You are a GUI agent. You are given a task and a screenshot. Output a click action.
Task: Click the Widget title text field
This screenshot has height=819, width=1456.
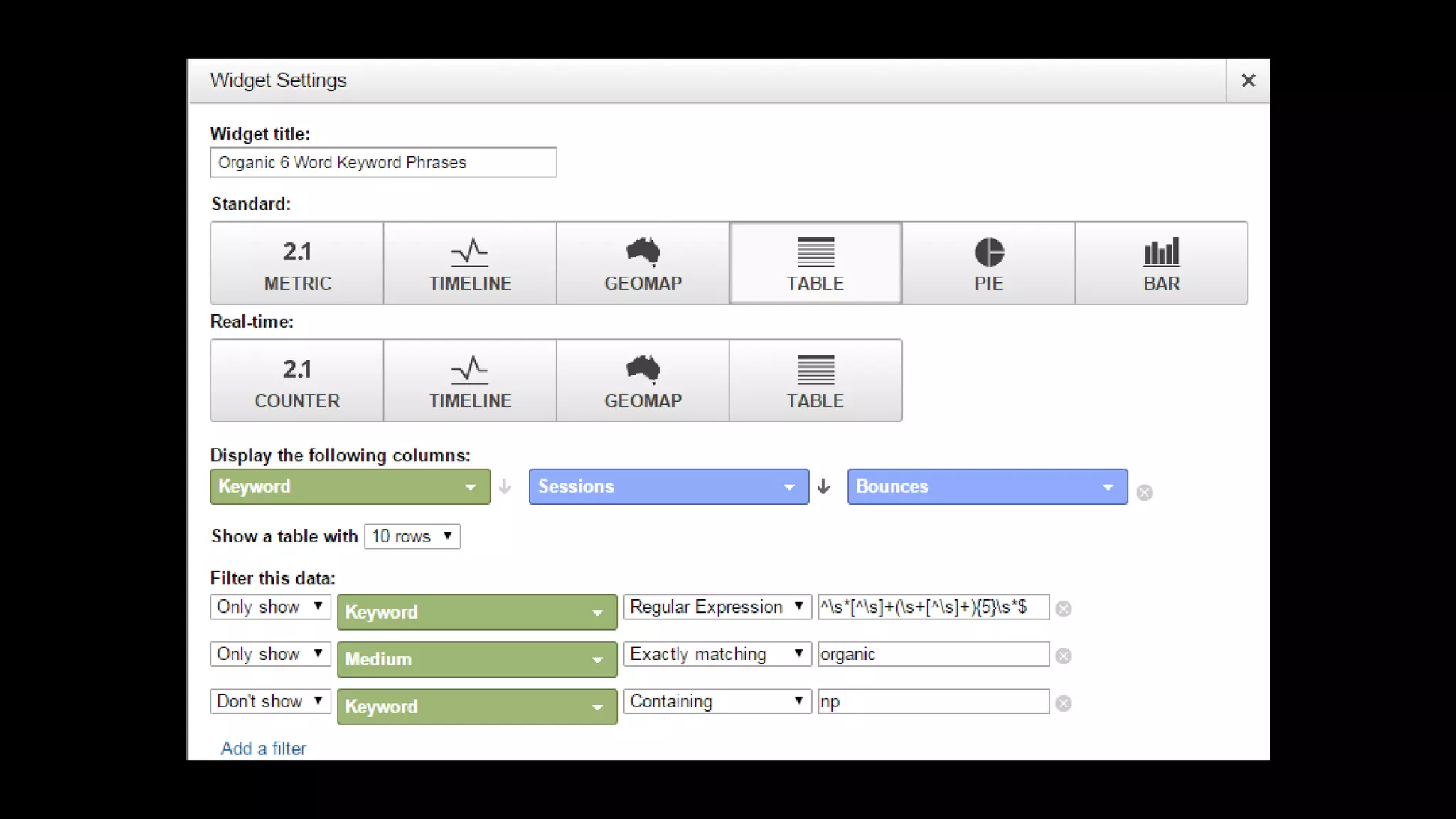point(383,162)
